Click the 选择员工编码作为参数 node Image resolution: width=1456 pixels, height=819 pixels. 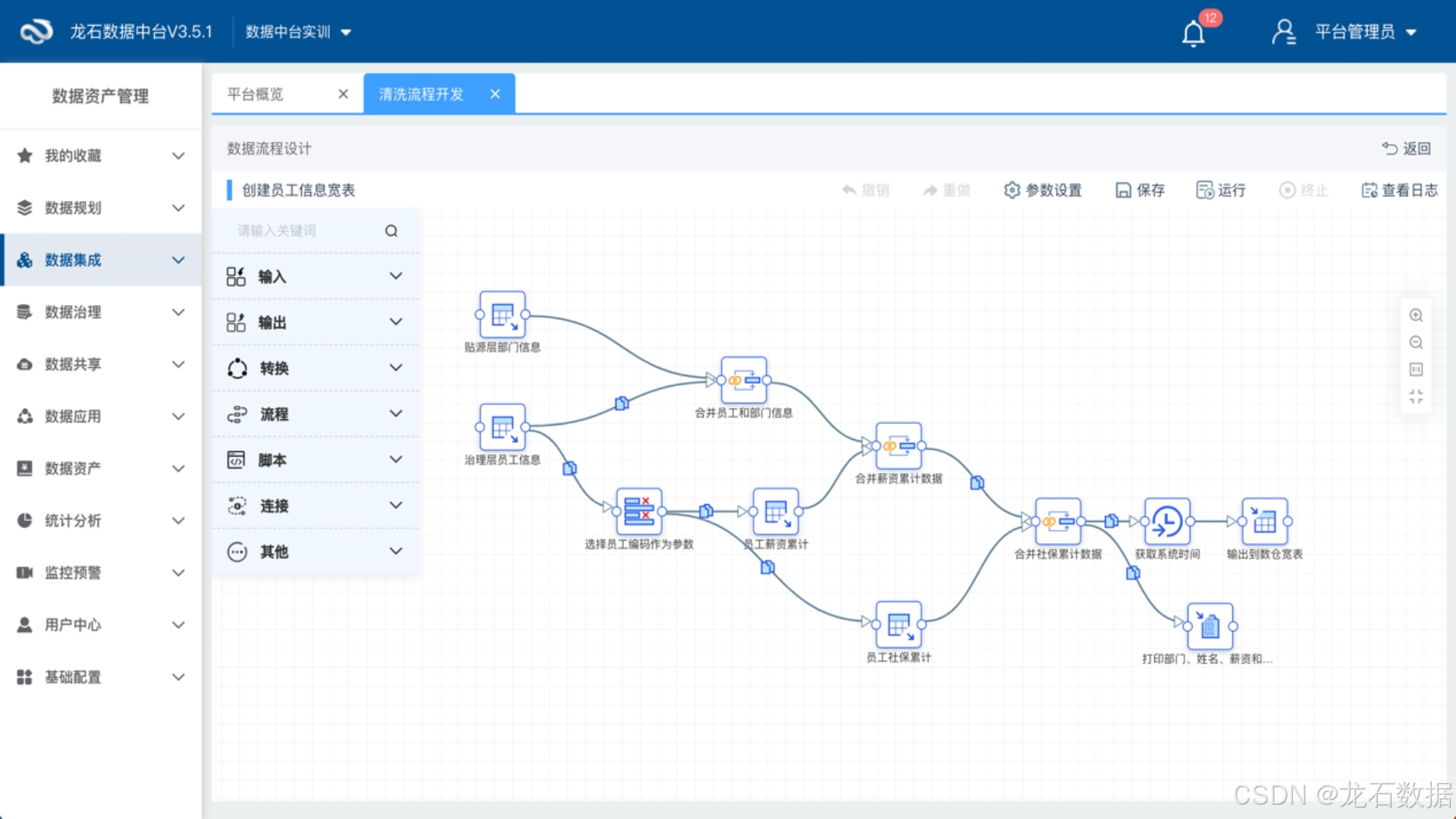[x=639, y=511]
